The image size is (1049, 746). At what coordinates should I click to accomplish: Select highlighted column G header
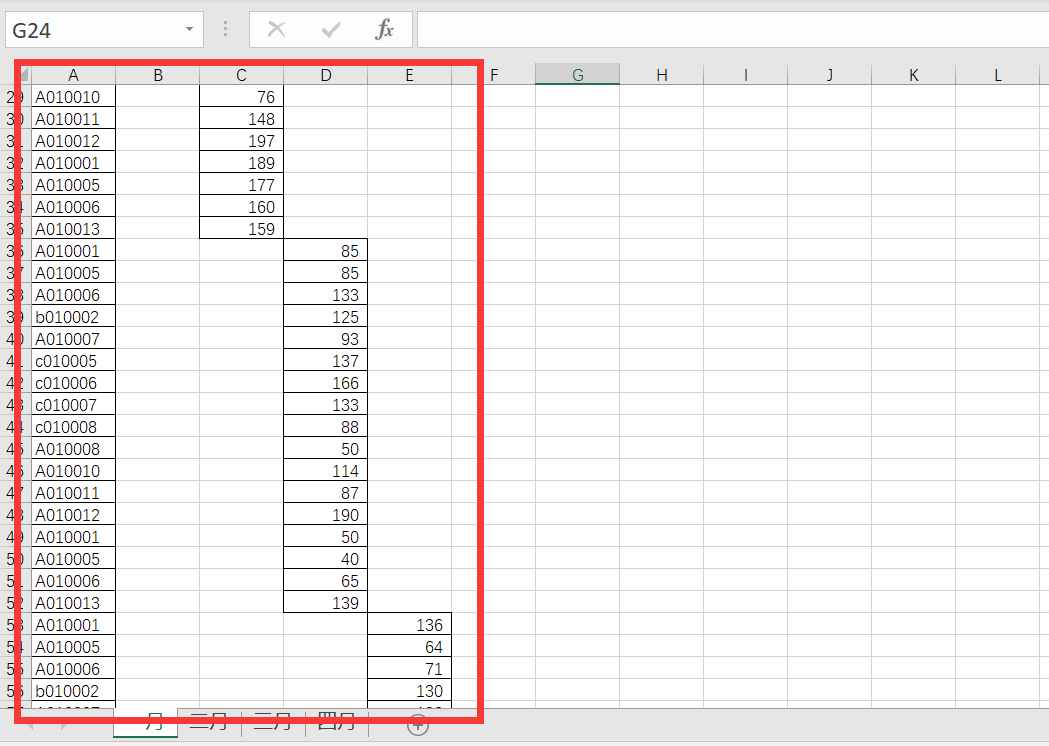[577, 75]
